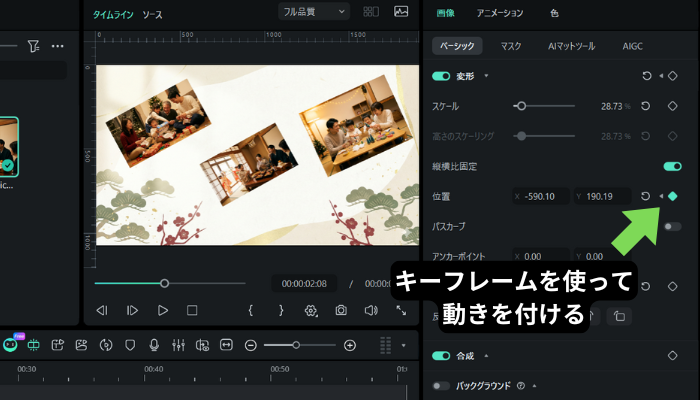Adjust the timeline zoom slider

click(300, 345)
